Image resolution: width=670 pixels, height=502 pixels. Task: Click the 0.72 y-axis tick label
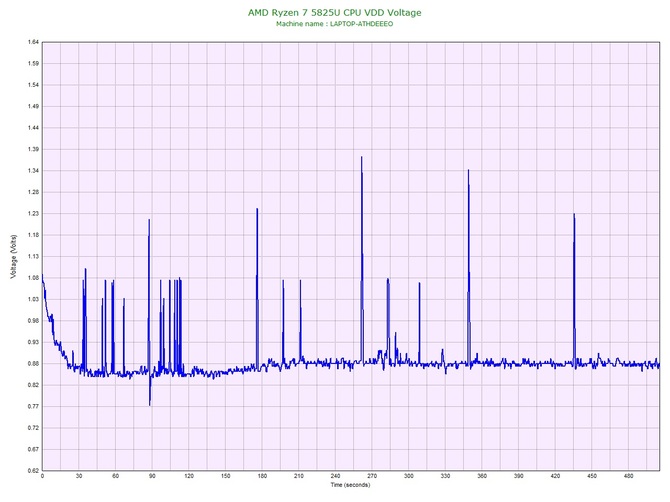[x=33, y=428]
